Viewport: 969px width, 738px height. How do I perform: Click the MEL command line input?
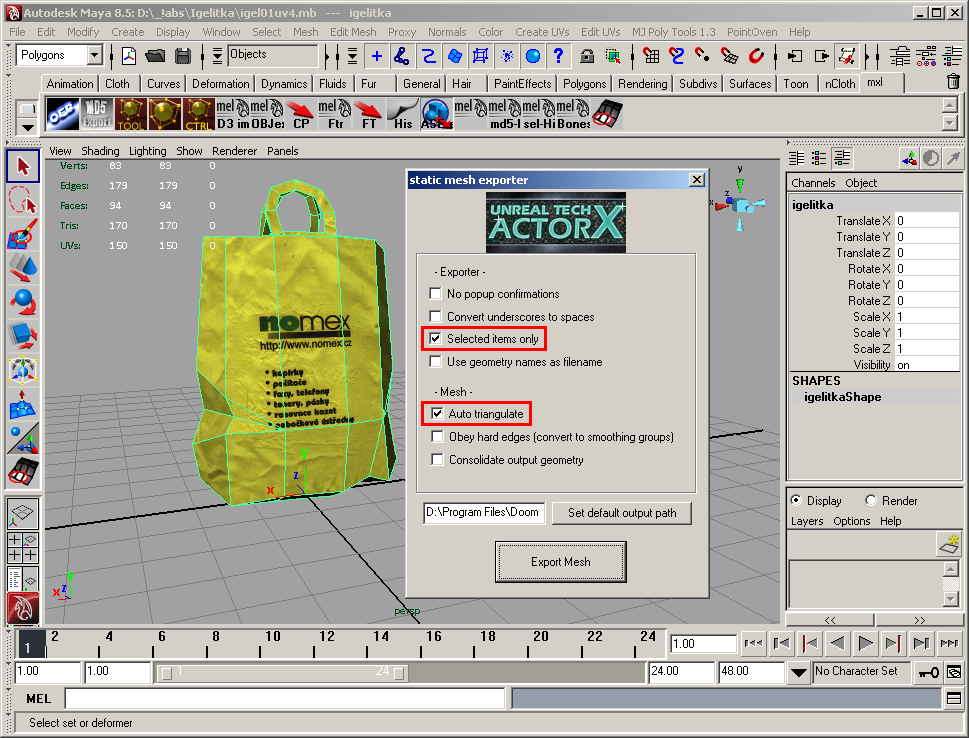[285, 698]
